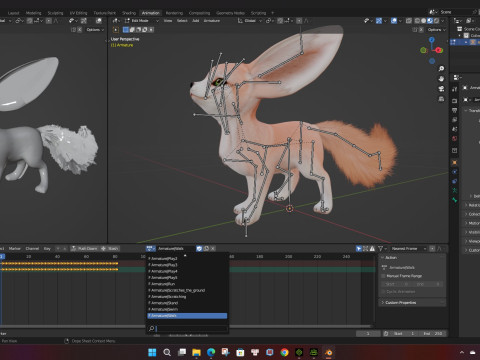Toggle camera view icon in the viewport
This screenshot has height=360, width=480.
click(x=441, y=89)
